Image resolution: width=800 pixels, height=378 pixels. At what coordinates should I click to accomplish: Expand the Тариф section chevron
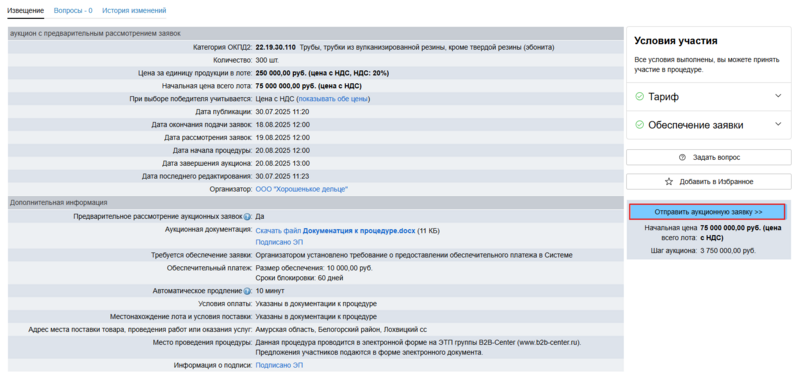[x=778, y=96]
